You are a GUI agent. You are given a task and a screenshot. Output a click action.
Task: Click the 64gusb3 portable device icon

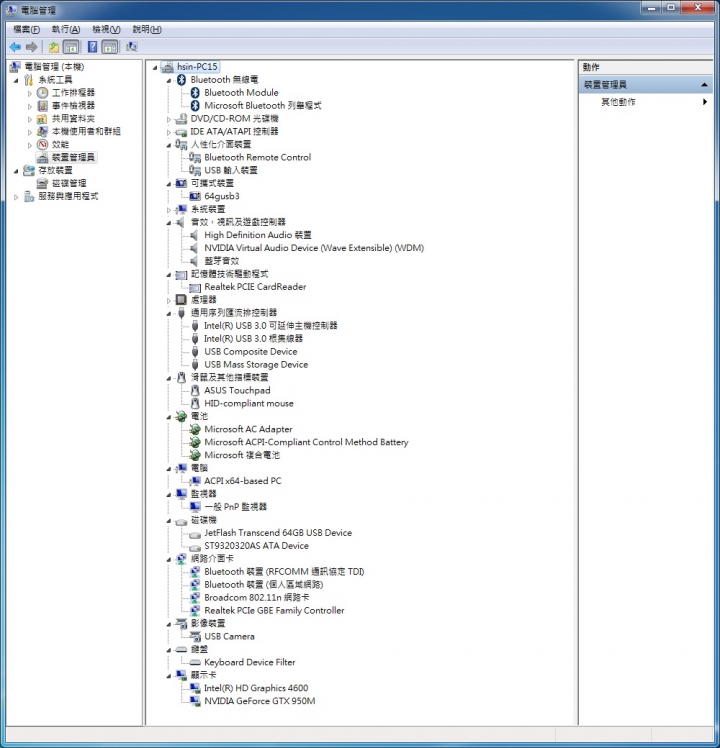click(195, 196)
